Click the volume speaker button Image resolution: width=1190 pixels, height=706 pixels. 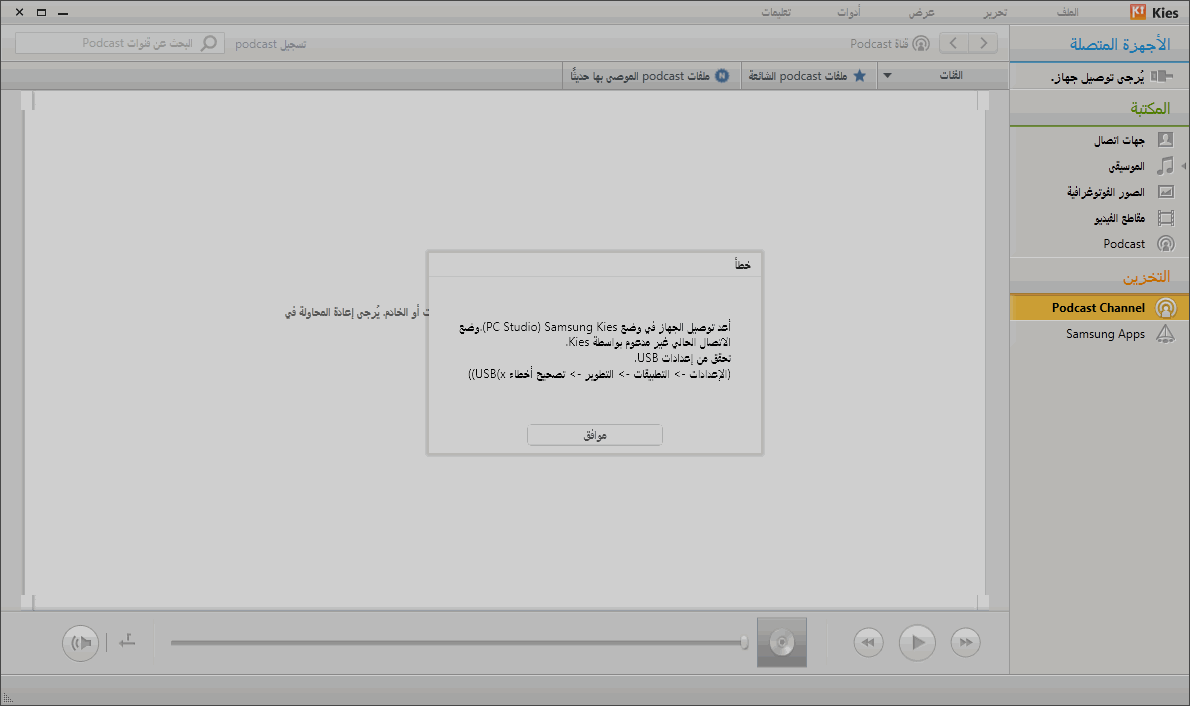point(80,642)
